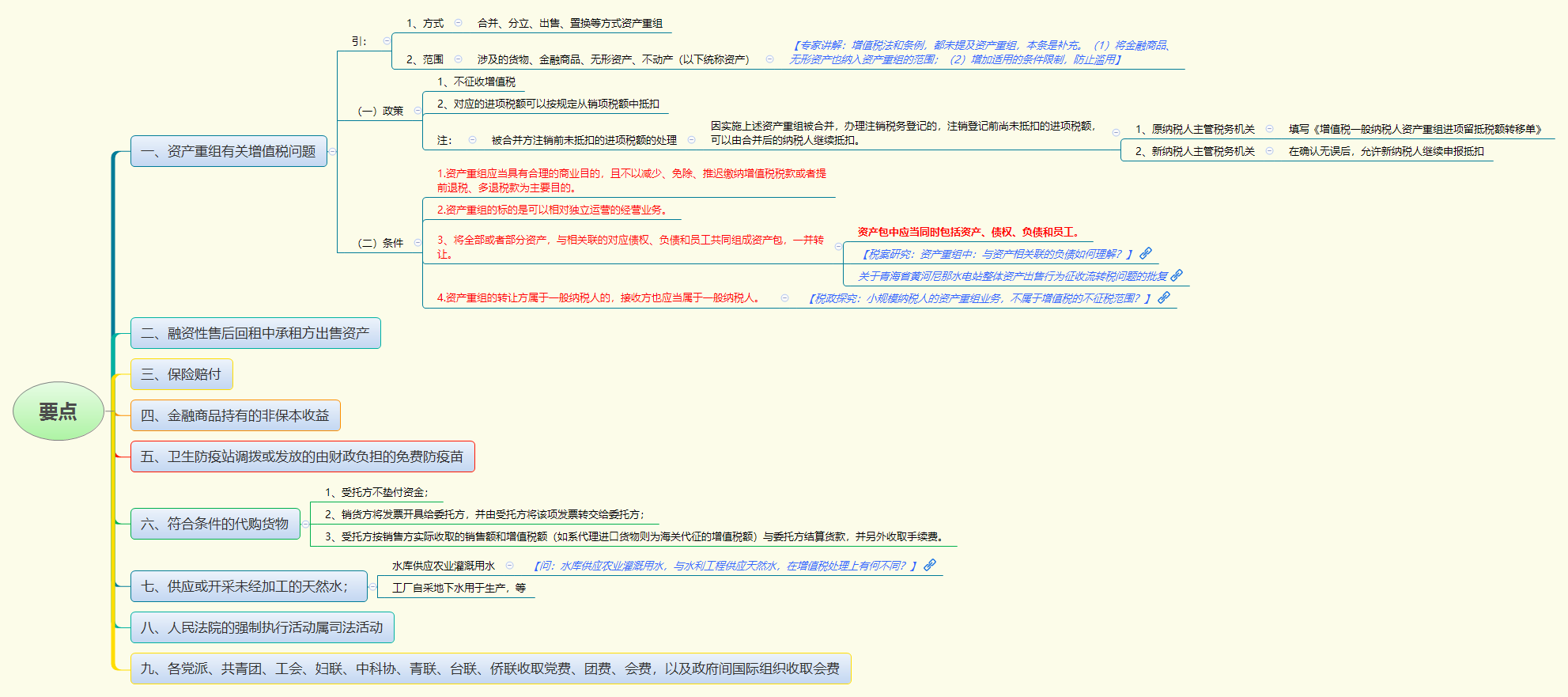Select the 一、资产重组有关增值税问题 topic

click(x=229, y=151)
